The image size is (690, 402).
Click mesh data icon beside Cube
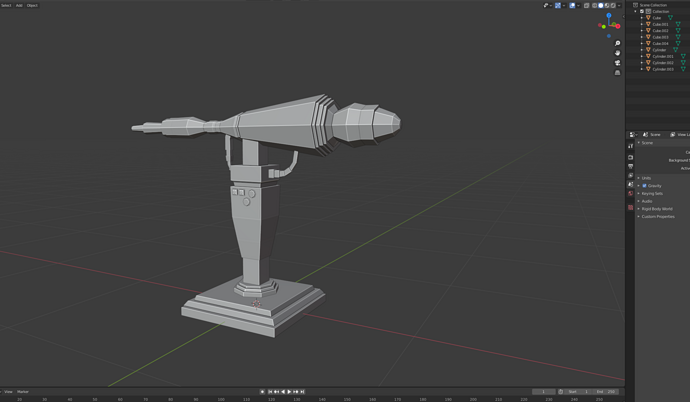click(x=670, y=18)
